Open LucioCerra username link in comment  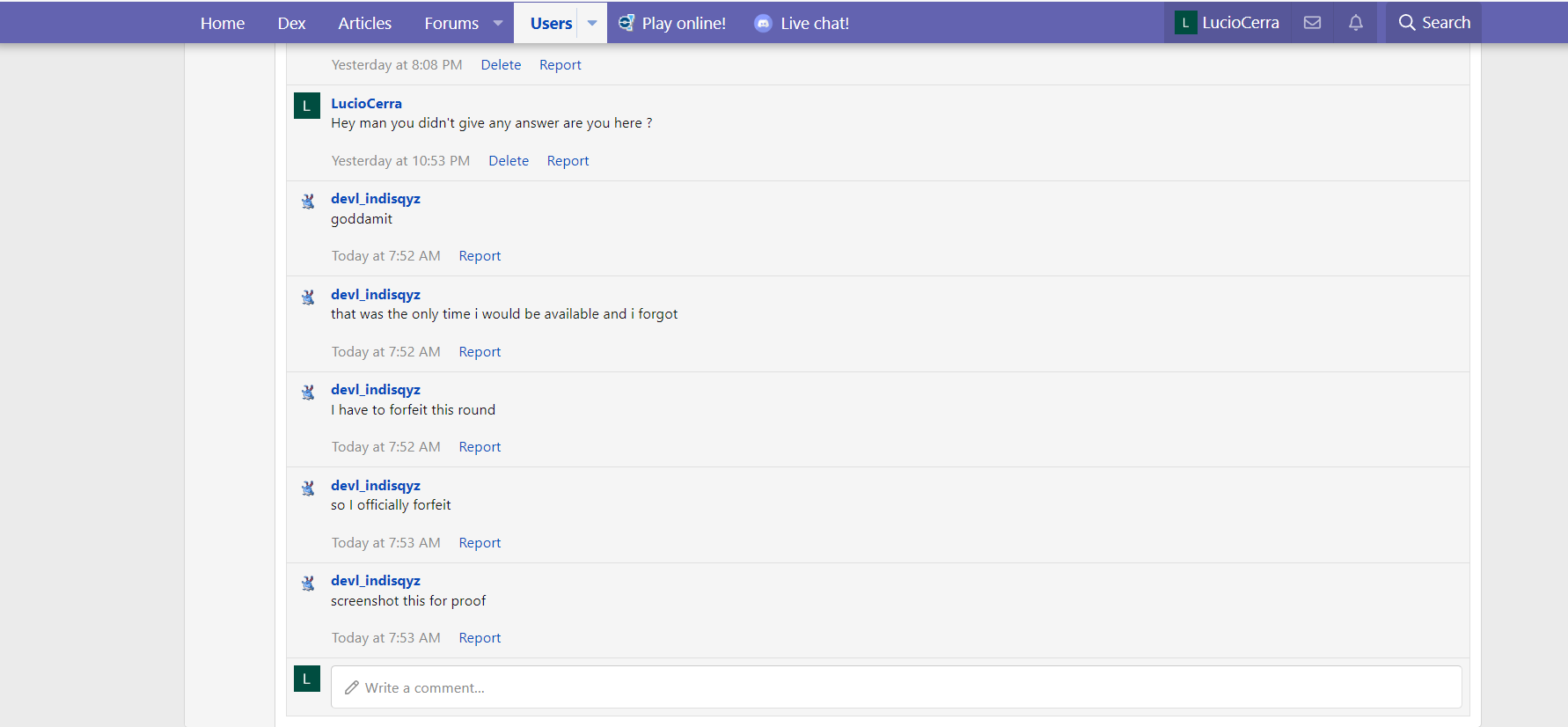point(366,104)
